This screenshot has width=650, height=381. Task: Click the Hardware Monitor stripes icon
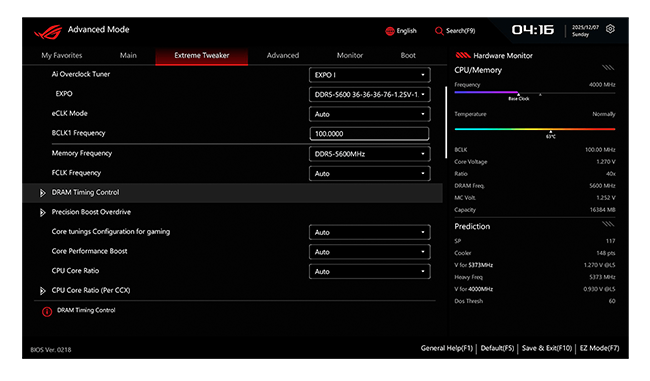pos(463,55)
